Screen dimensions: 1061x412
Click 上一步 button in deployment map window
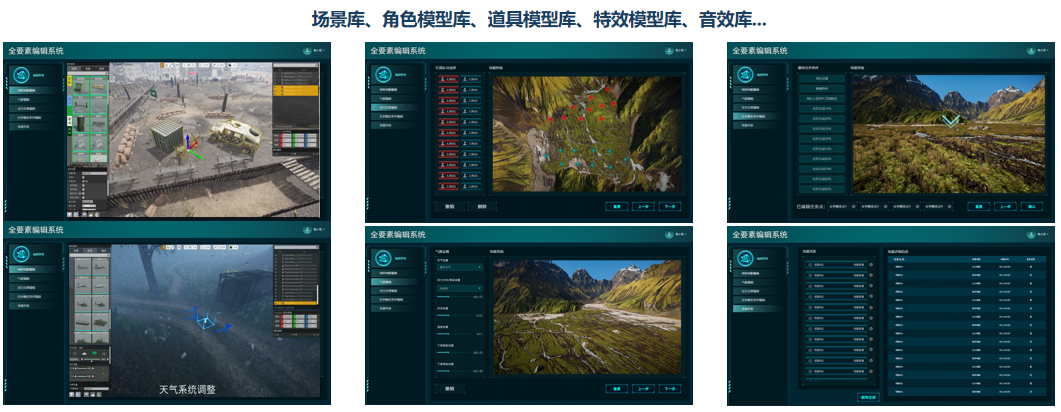(x=643, y=206)
